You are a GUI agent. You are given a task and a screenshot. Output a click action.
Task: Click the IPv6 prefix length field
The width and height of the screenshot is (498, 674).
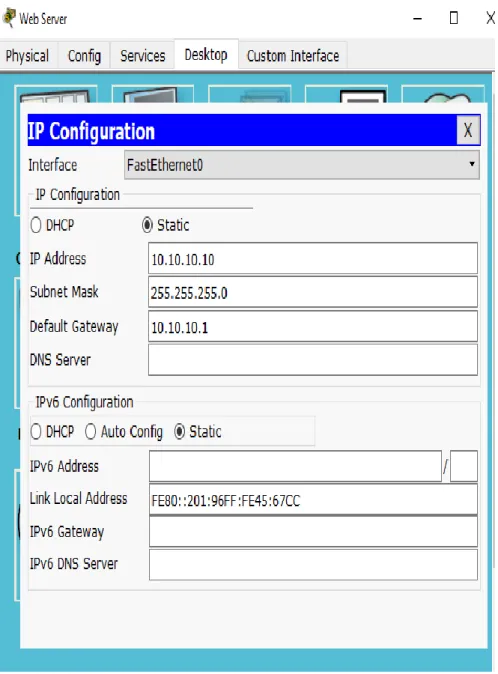[464, 466]
